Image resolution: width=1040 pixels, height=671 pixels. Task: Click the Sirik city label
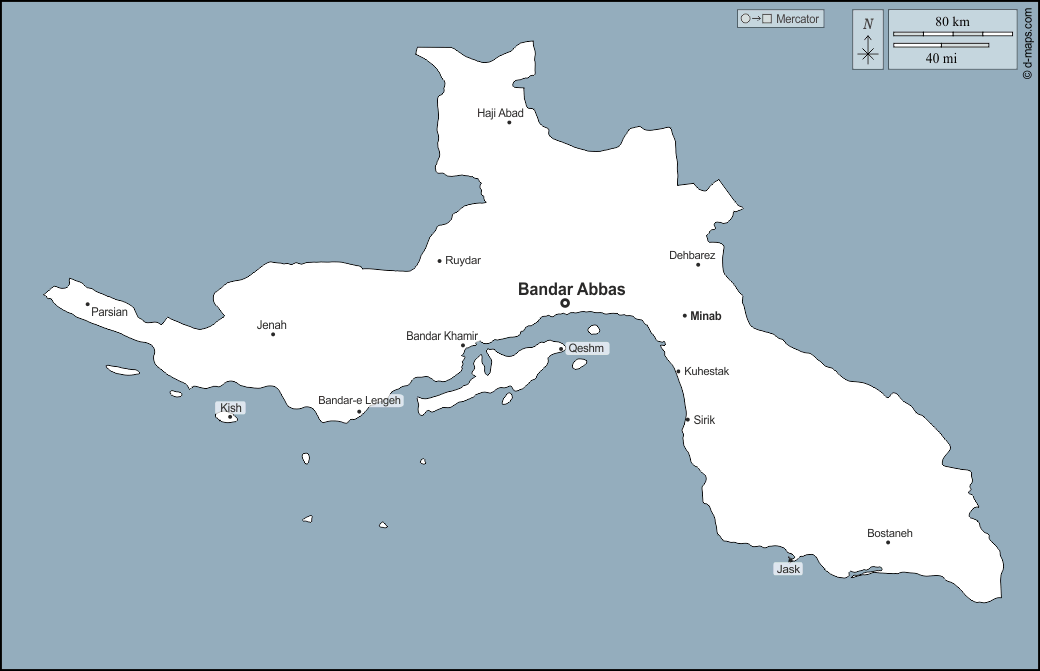[704, 420]
